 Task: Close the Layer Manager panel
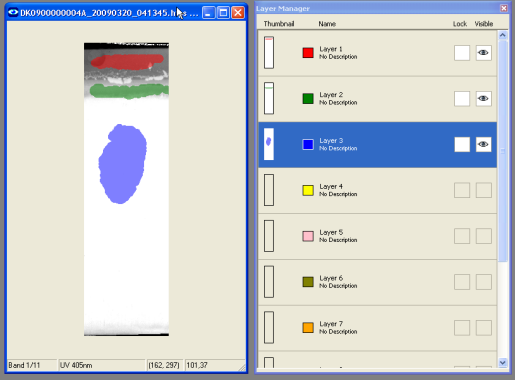pos(504,8)
